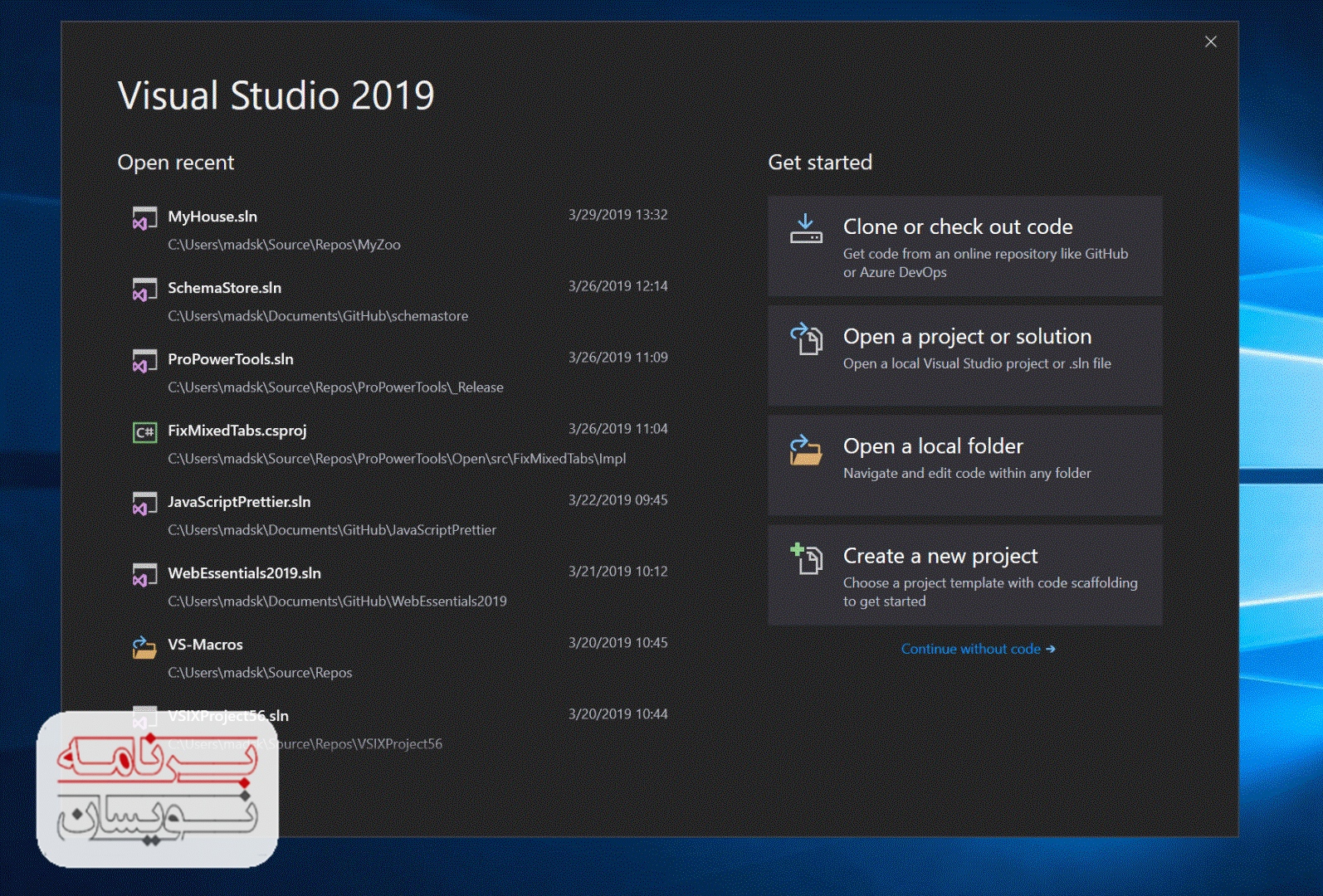Click the 3/26/2019 11:09 date

[x=618, y=358]
